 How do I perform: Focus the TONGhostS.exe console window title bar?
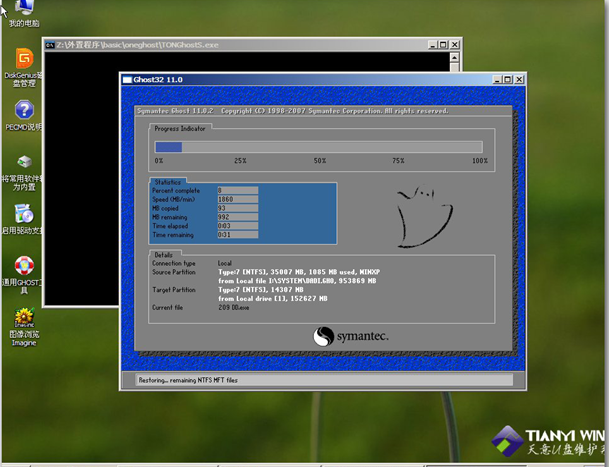coord(250,45)
